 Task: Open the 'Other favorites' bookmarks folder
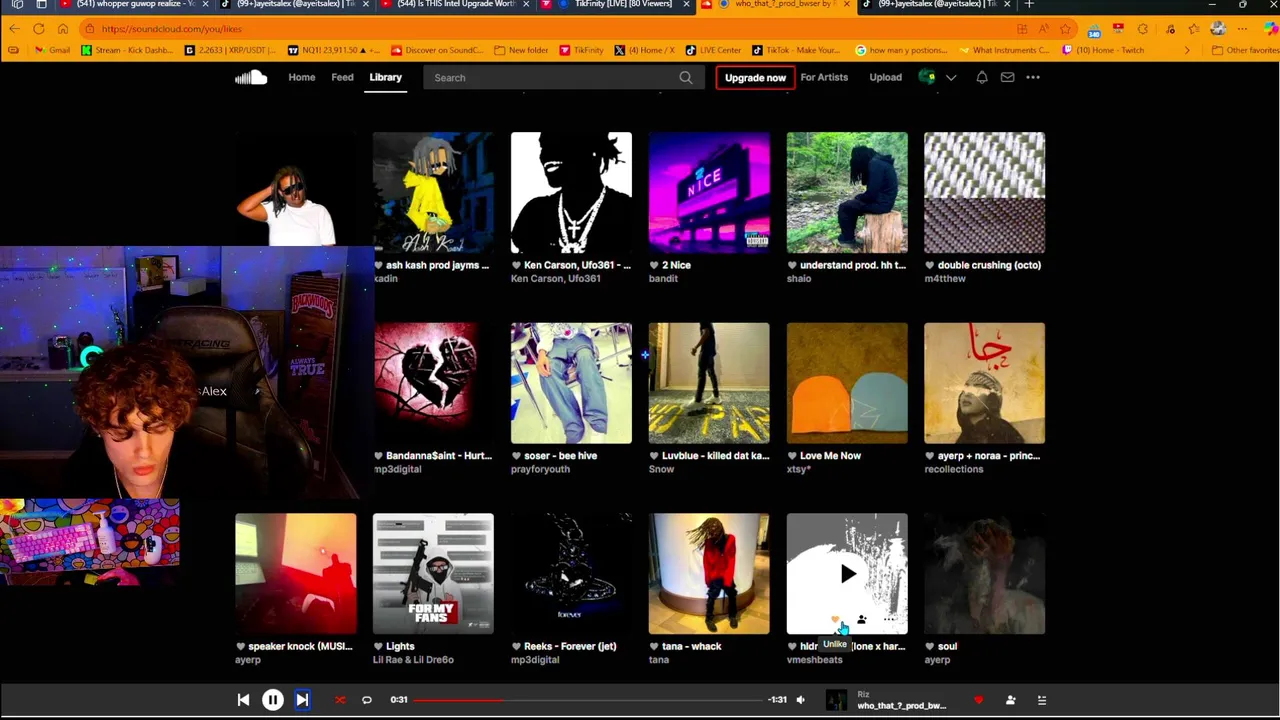point(1245,50)
